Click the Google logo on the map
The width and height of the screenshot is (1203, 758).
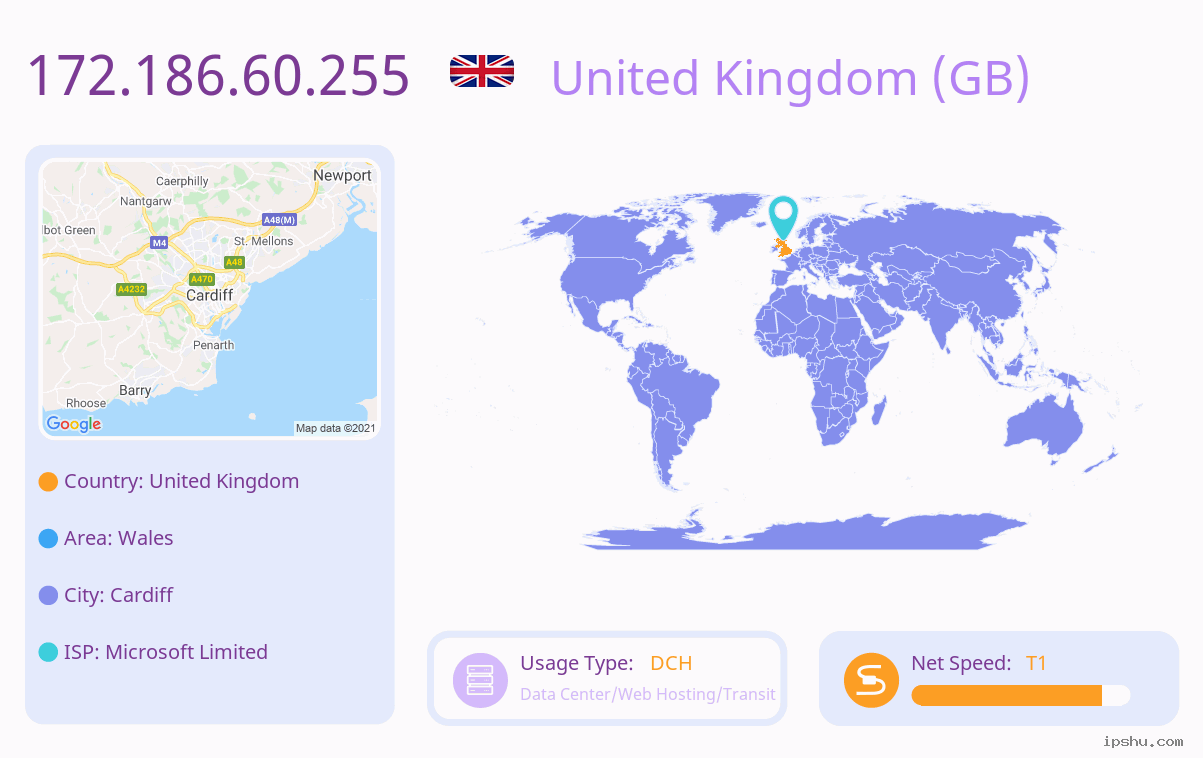74,424
